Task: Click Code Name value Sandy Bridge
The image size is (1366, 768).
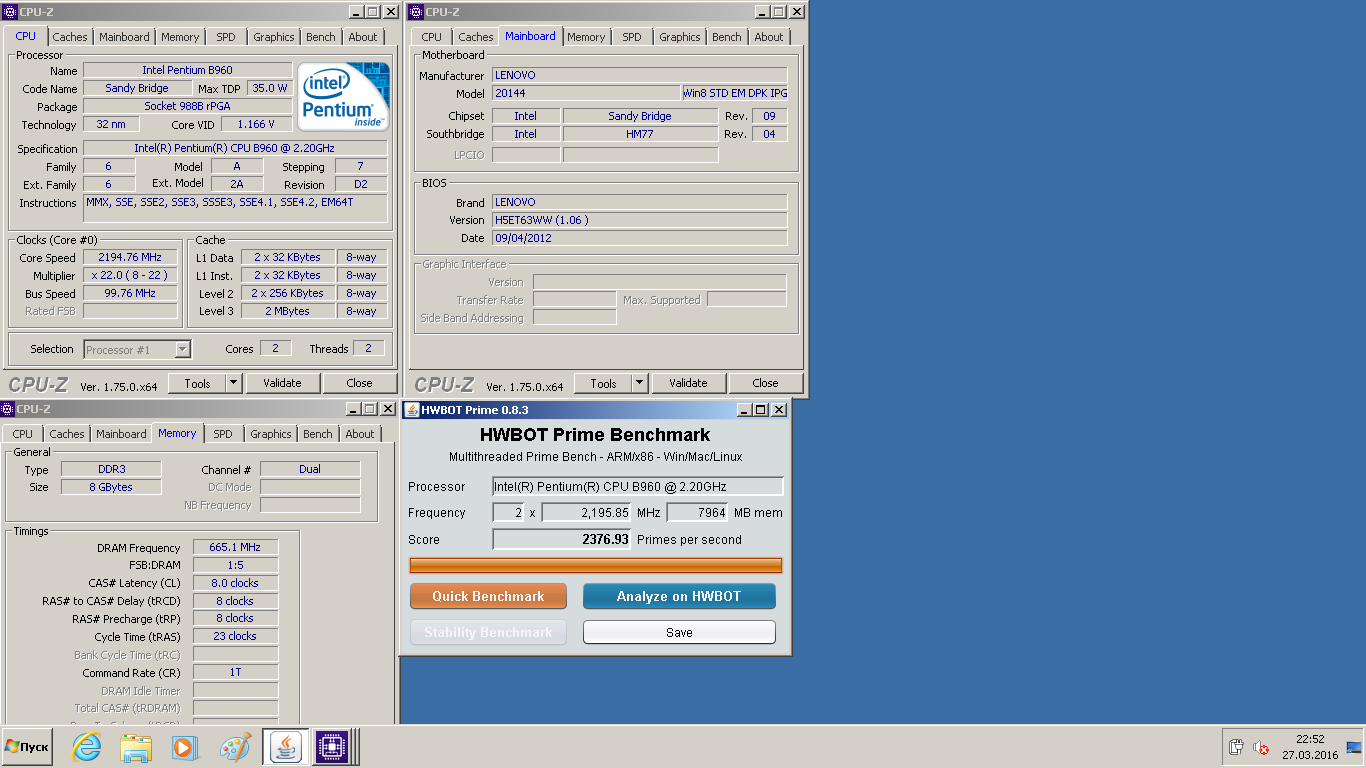Action: point(137,88)
